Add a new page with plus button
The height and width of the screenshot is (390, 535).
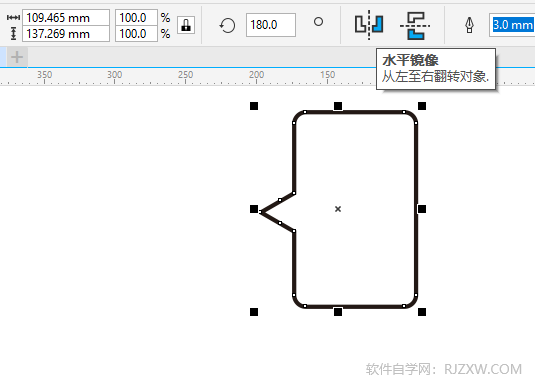click(17, 57)
